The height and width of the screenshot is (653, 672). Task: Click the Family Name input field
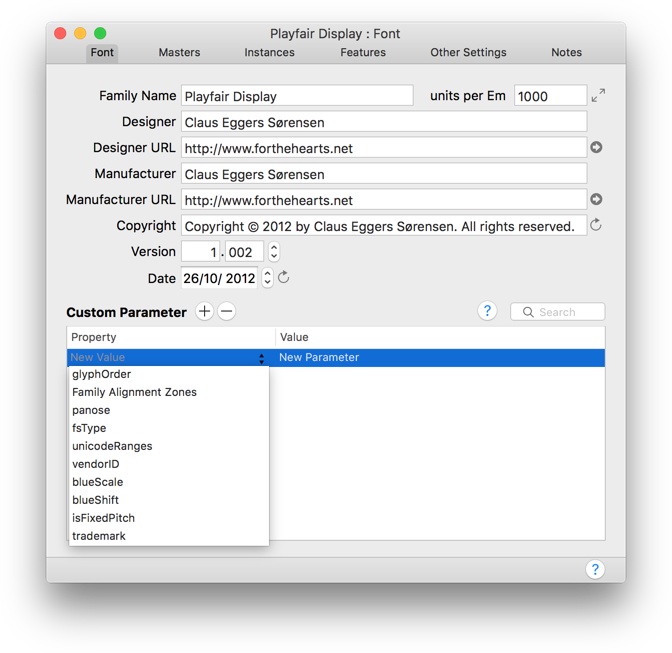tap(297, 96)
